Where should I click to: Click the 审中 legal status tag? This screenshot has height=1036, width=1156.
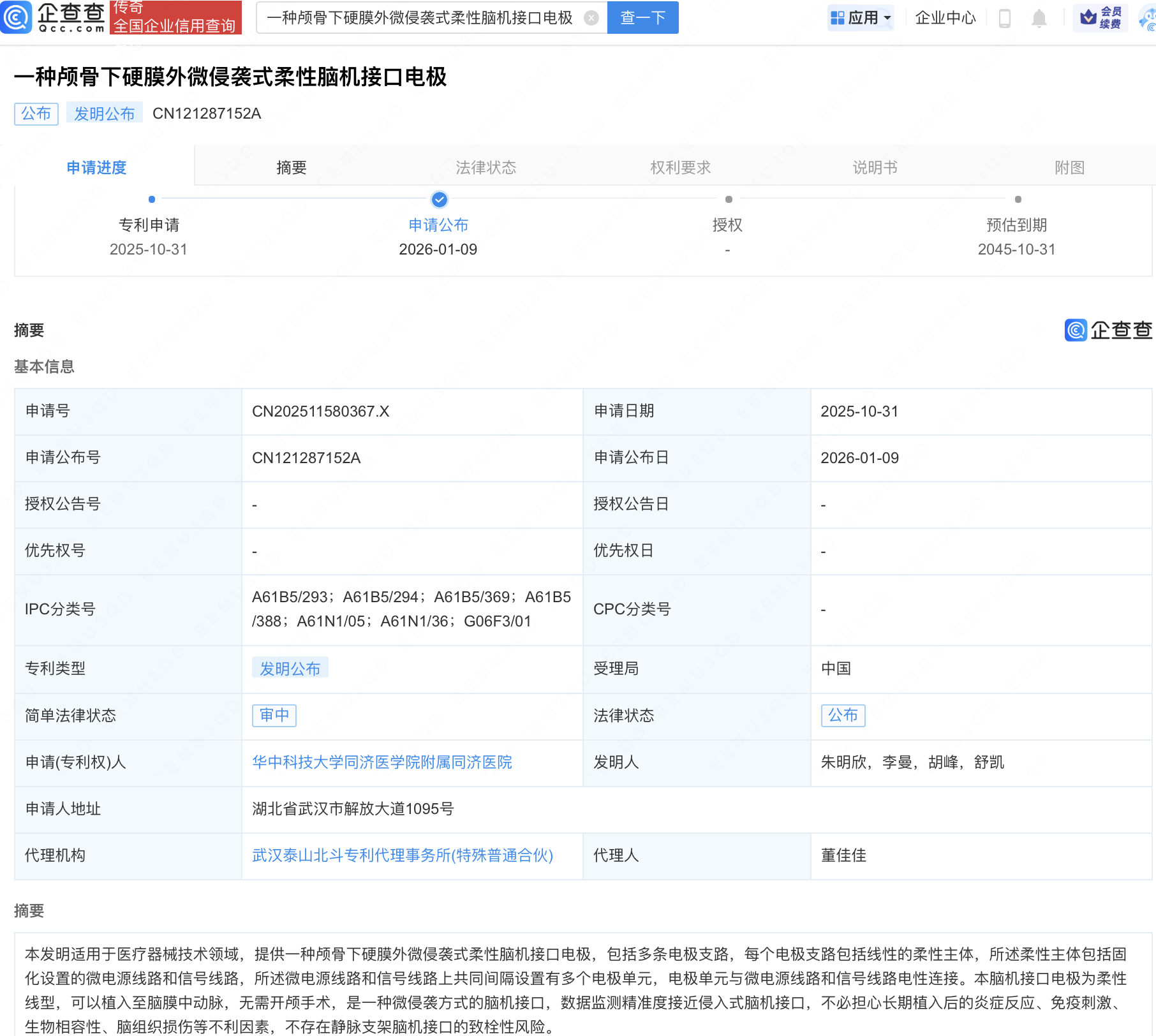tap(274, 715)
